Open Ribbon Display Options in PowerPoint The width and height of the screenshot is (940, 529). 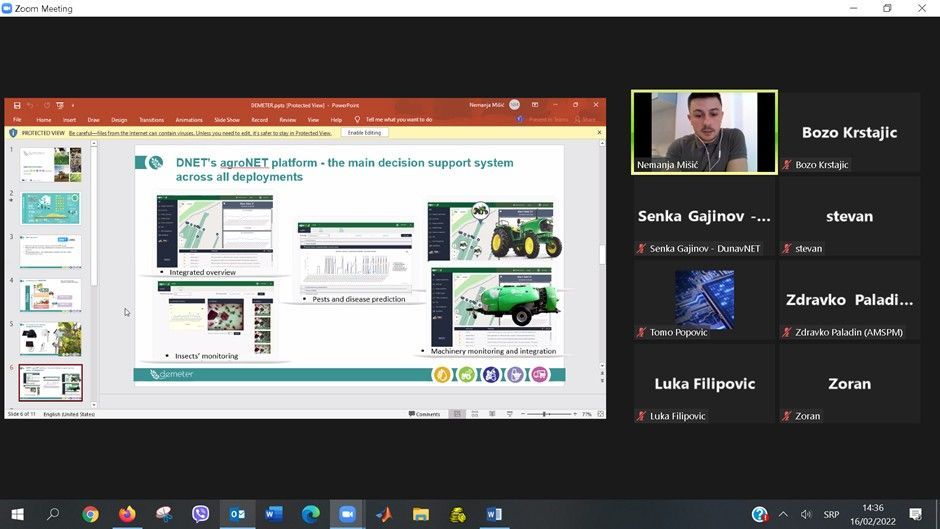tap(535, 105)
